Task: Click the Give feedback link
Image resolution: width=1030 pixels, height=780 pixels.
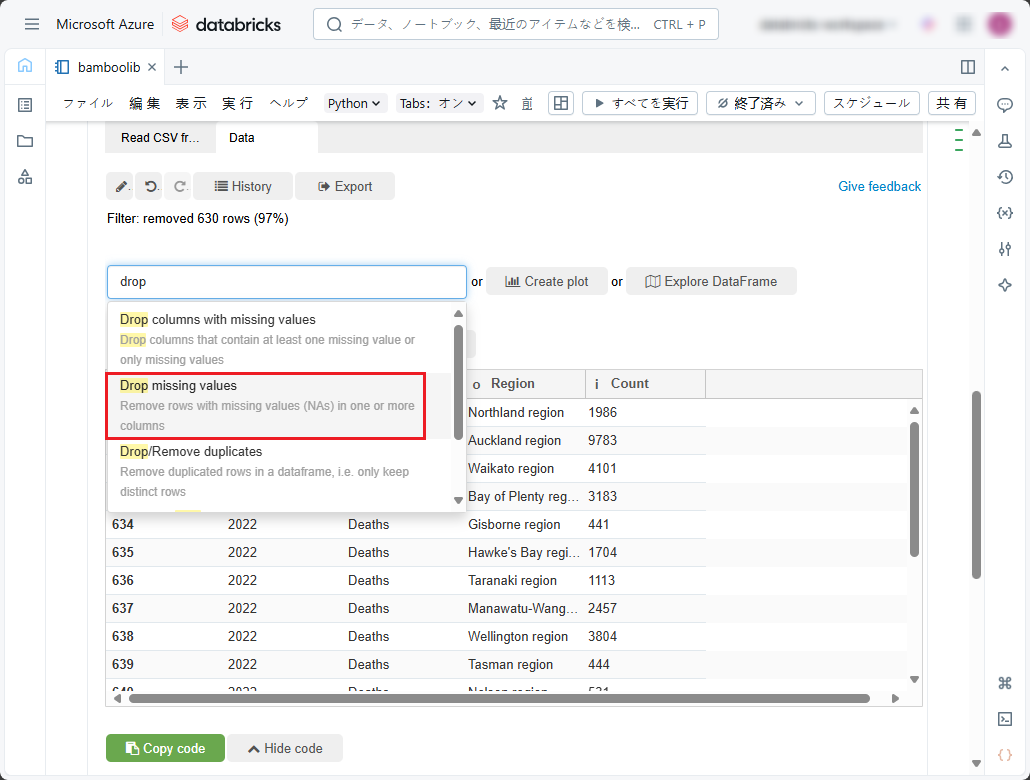Action: pos(879,186)
